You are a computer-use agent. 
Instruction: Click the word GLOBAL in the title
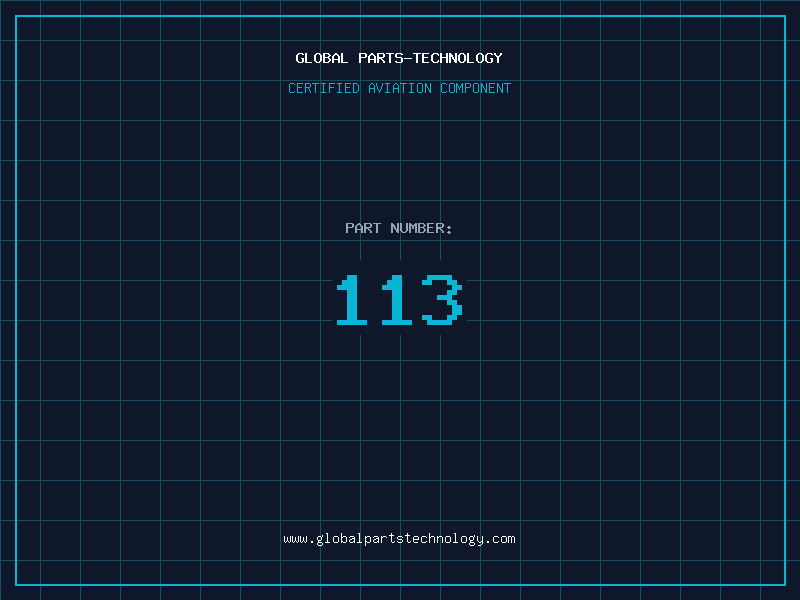[322, 58]
